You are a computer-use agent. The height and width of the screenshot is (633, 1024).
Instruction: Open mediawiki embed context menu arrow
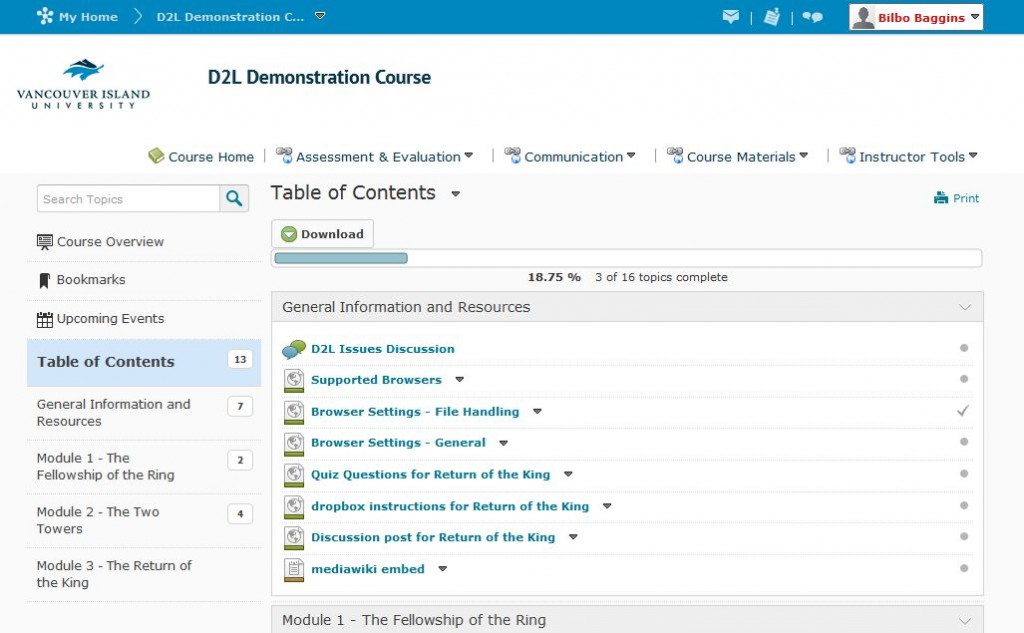pyautogui.click(x=443, y=569)
